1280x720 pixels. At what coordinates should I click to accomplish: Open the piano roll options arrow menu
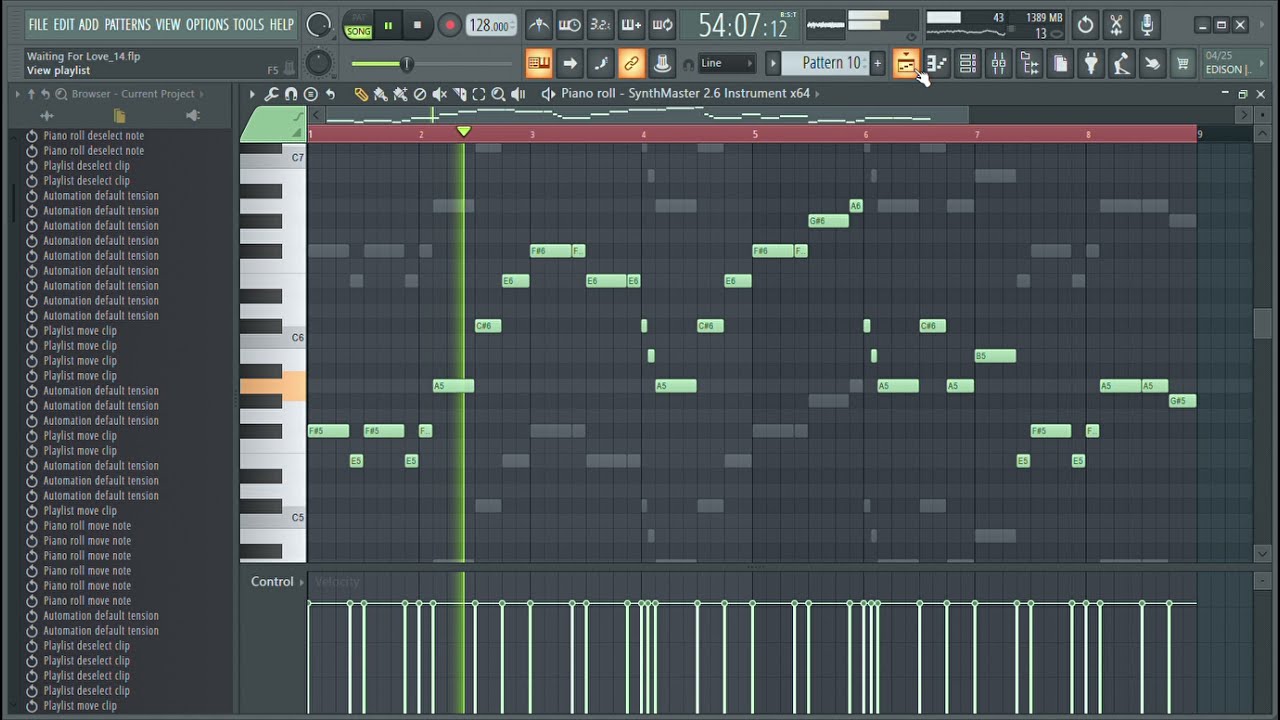pyautogui.click(x=252, y=94)
